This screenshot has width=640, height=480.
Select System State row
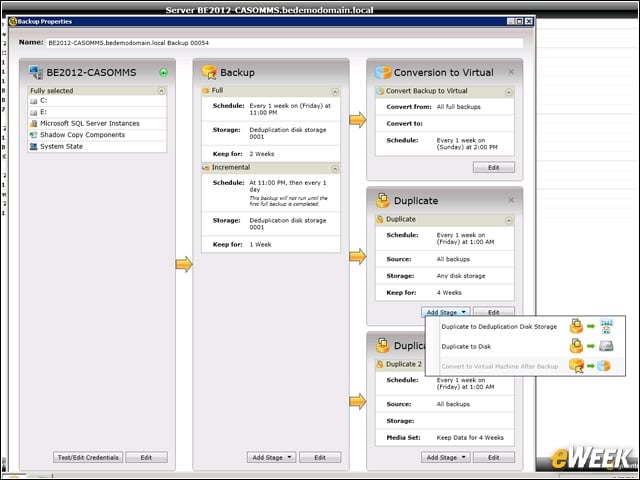click(x=97, y=146)
